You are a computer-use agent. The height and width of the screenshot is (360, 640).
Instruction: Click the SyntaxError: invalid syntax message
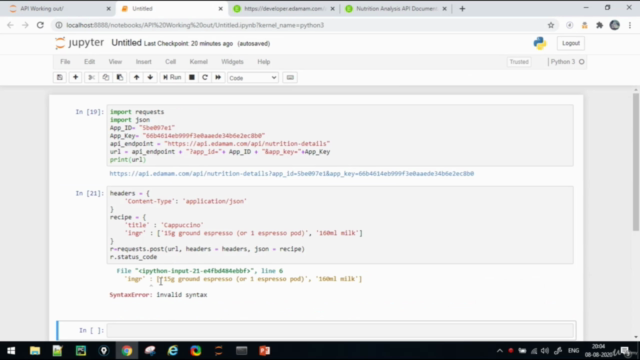pos(158,295)
